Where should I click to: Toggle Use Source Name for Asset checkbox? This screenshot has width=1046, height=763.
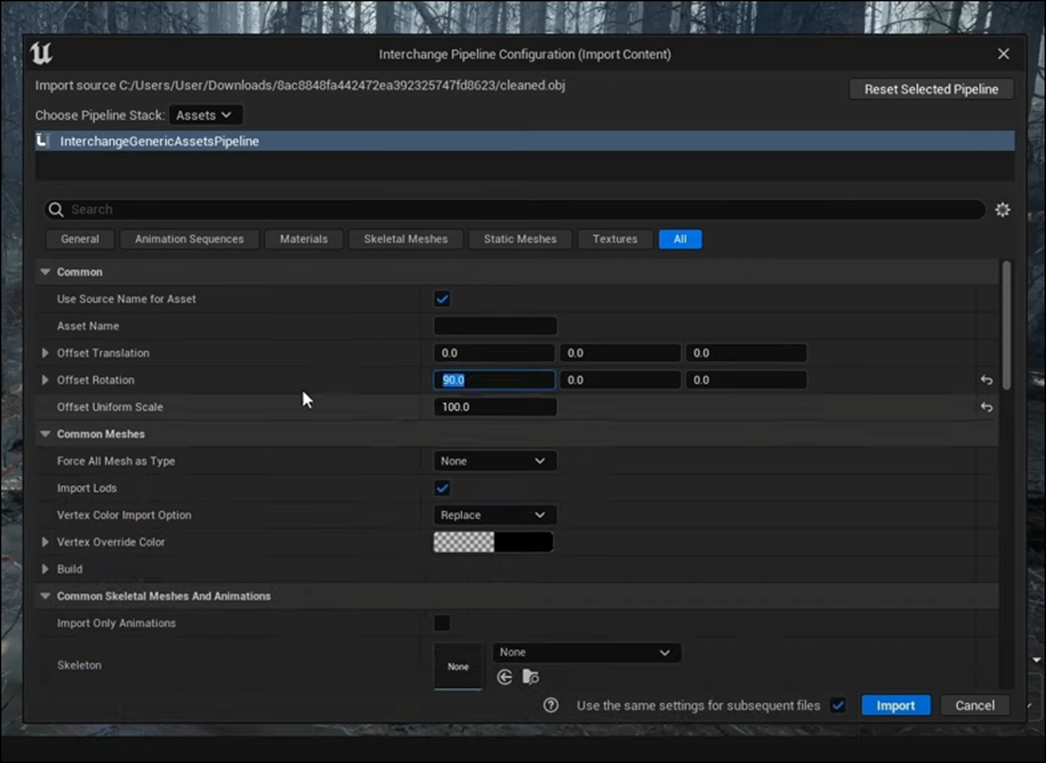[x=442, y=299]
